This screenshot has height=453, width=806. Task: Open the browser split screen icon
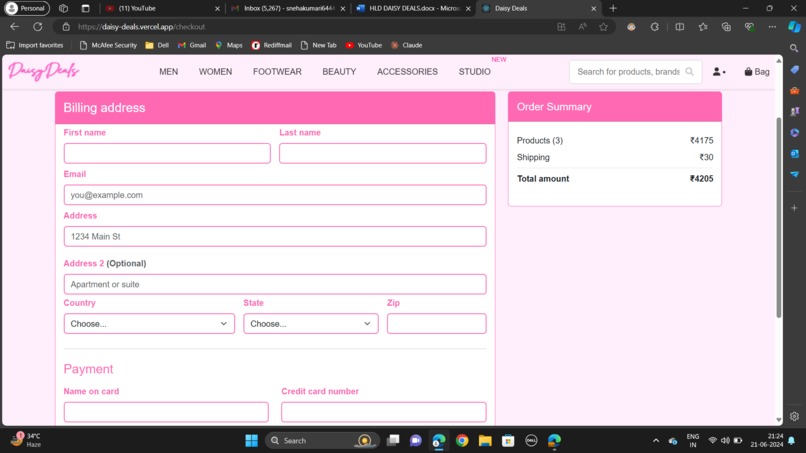[x=680, y=27]
